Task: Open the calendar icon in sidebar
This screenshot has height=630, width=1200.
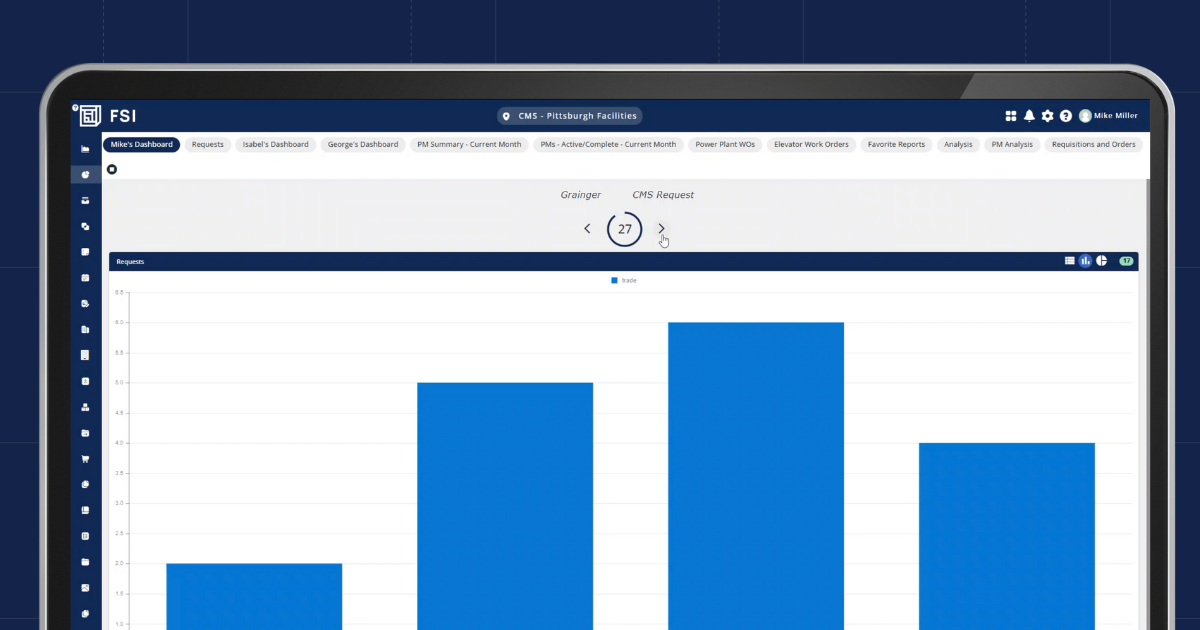Action: [85, 278]
